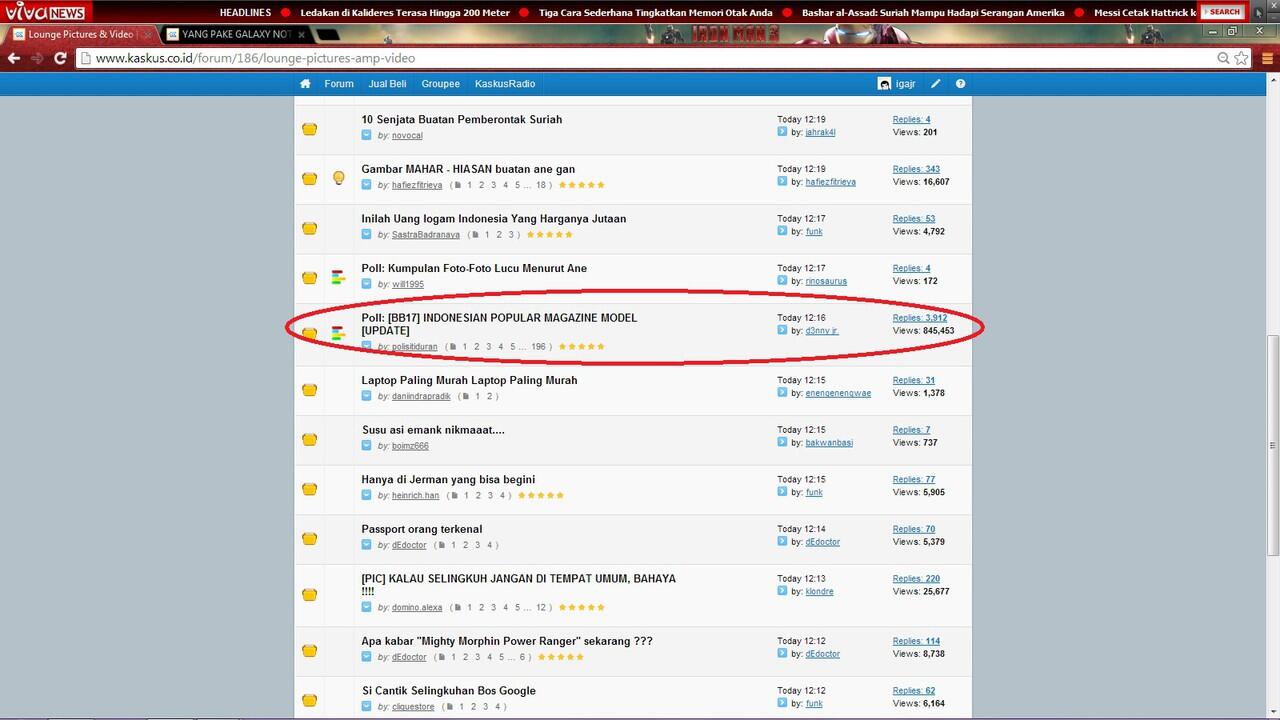Click the first-post icon before novocal
1280x720 pixels.
pyautogui.click(x=367, y=135)
